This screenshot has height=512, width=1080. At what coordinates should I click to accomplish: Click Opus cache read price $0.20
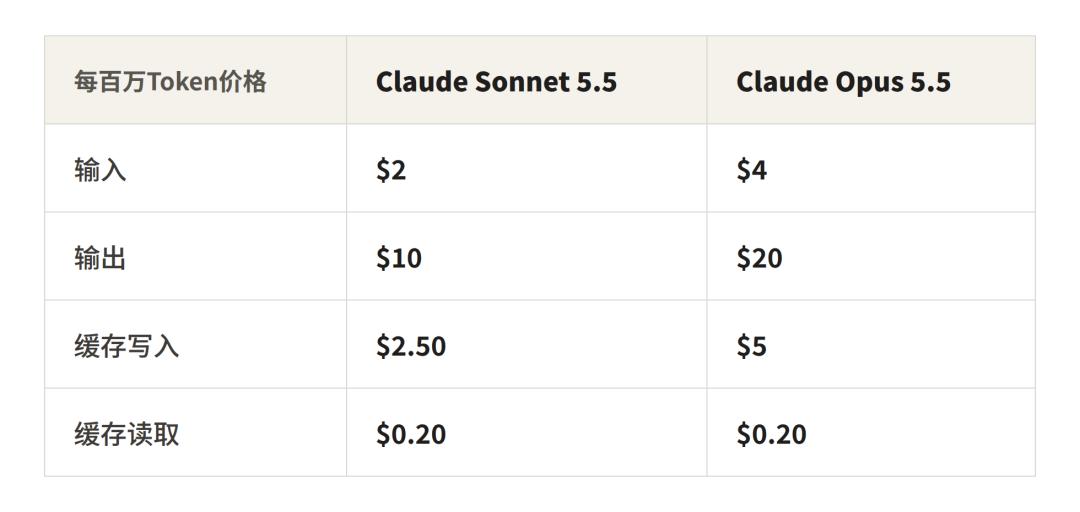771,434
